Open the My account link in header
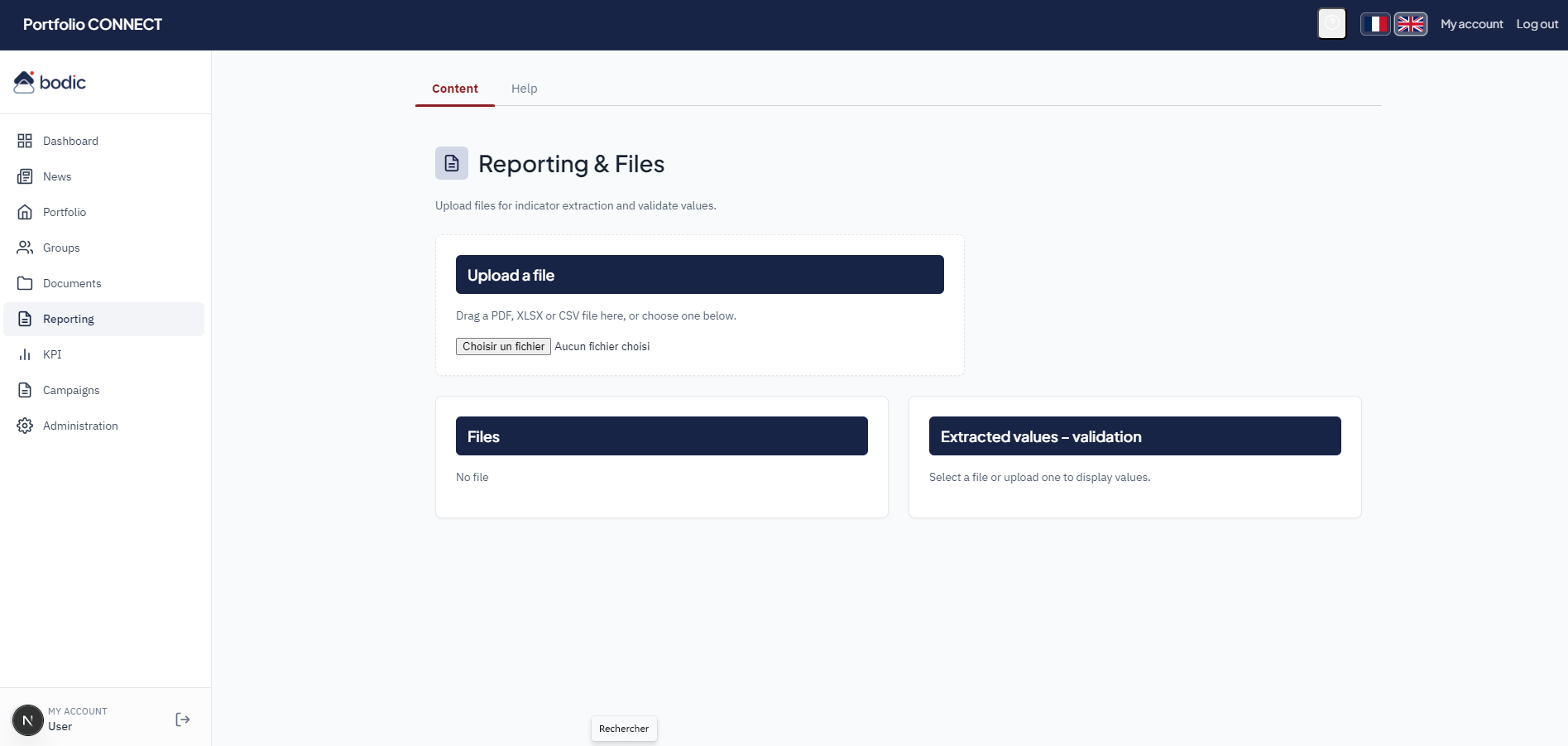The image size is (1568, 746). pyautogui.click(x=1471, y=24)
